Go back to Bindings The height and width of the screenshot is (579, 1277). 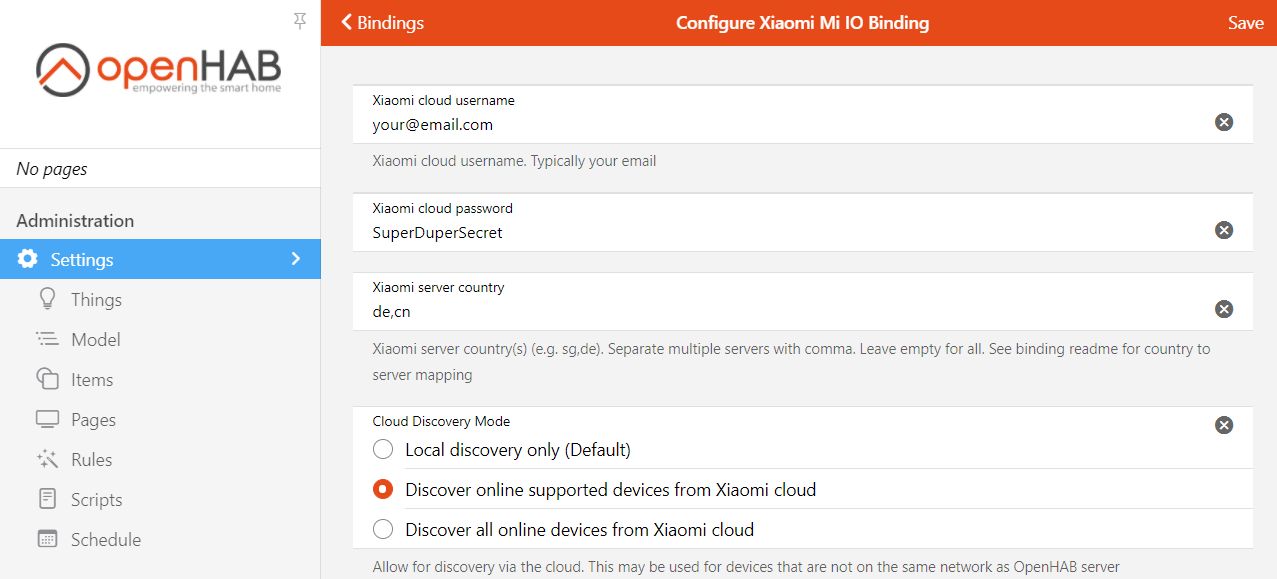click(382, 21)
